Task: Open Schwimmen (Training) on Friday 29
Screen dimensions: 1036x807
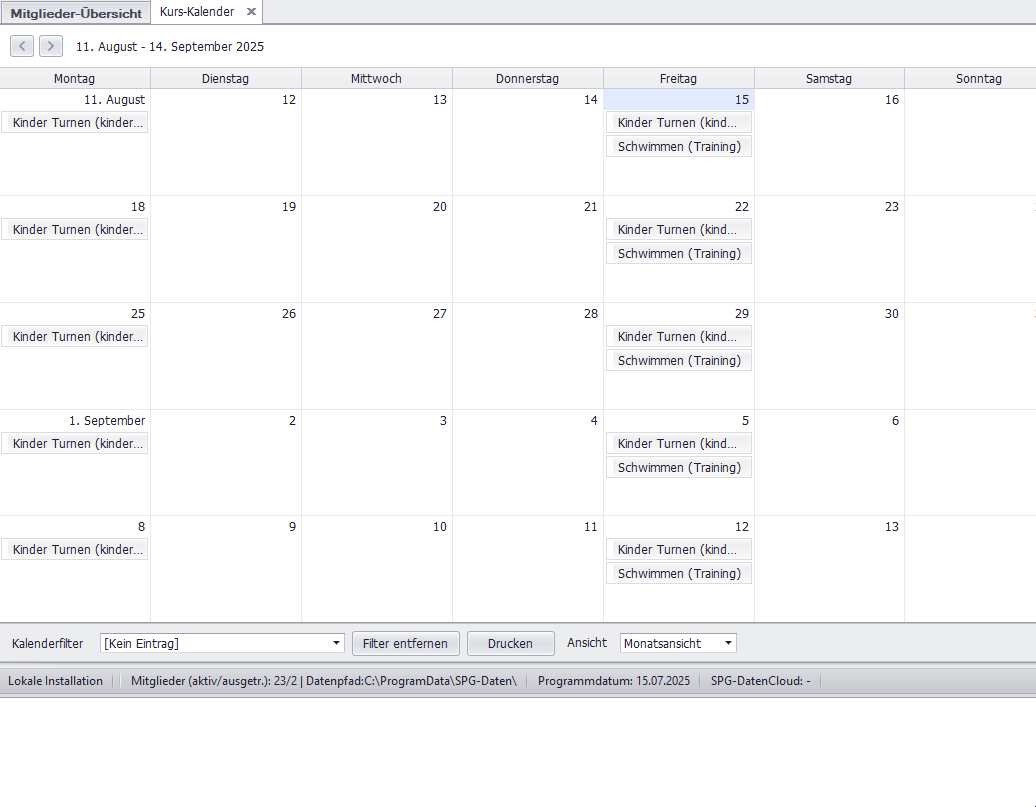Action: pyautogui.click(x=679, y=361)
